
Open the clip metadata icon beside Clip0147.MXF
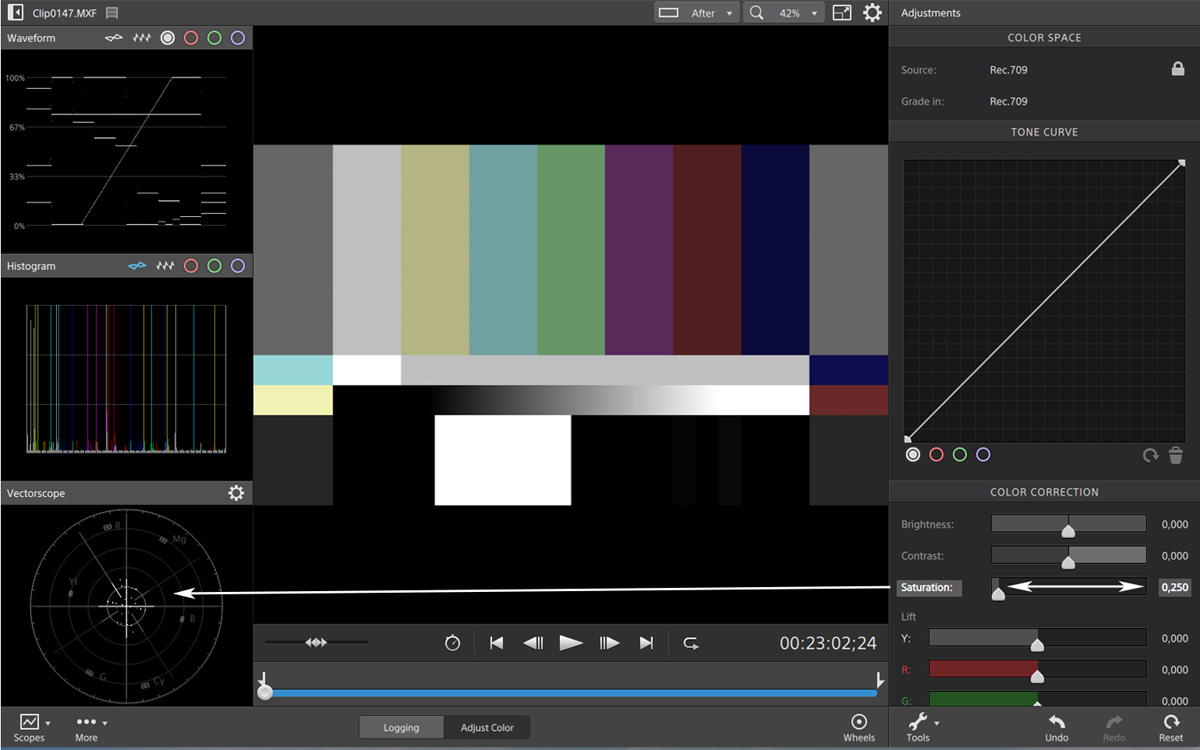click(x=112, y=13)
